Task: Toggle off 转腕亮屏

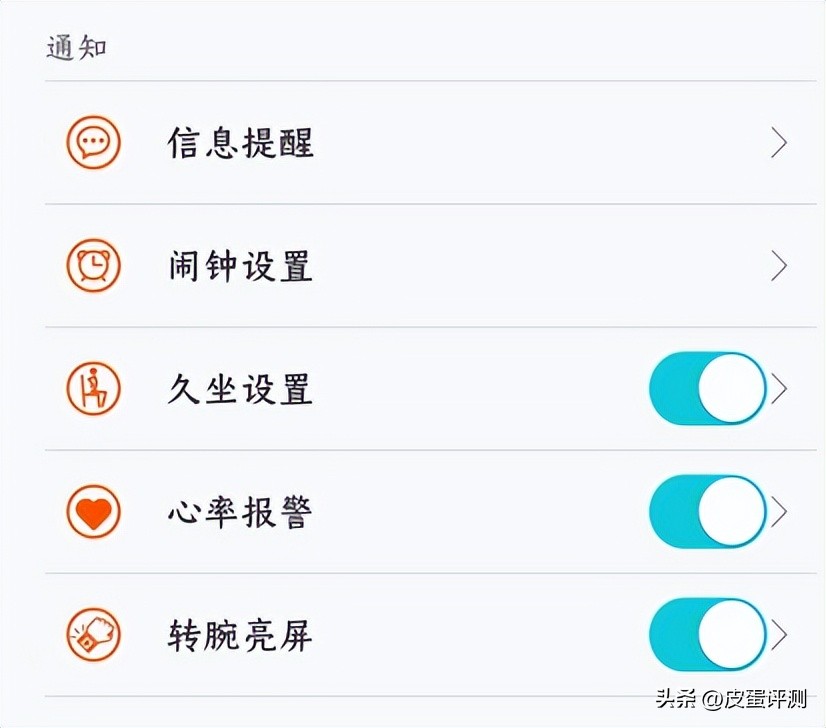Action: [707, 634]
